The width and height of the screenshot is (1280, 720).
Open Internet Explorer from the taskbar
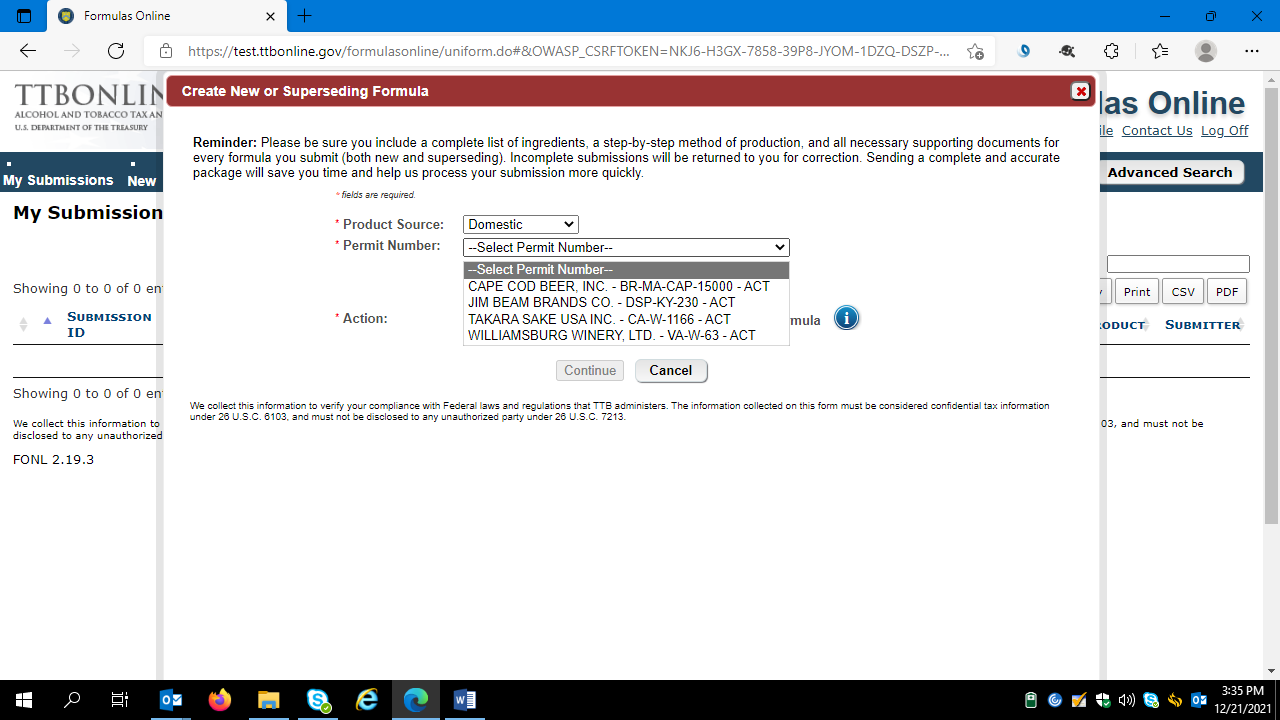point(367,700)
